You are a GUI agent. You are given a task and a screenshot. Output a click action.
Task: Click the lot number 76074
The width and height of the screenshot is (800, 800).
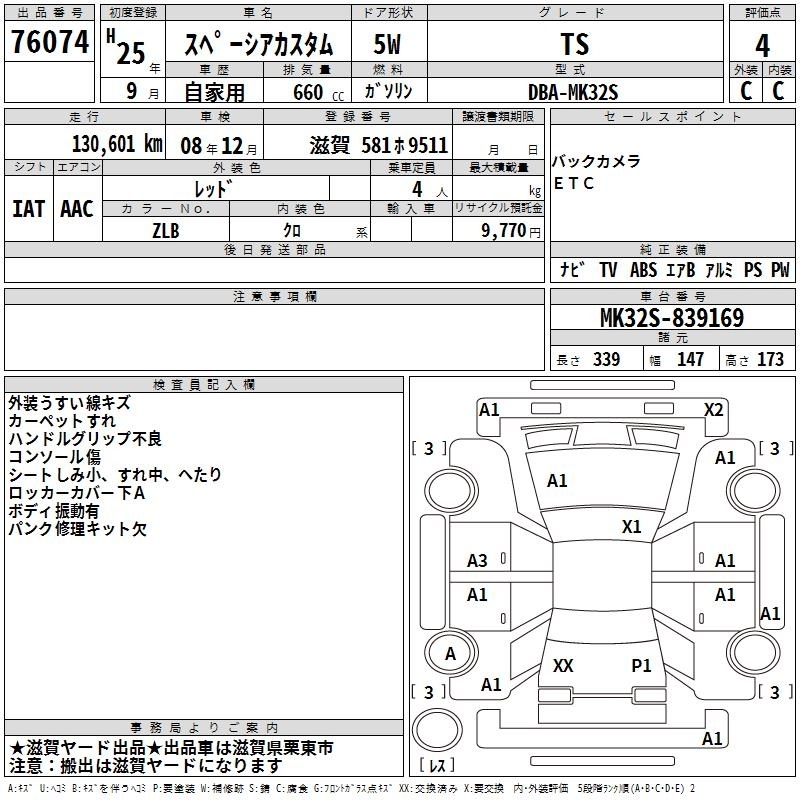48,43
